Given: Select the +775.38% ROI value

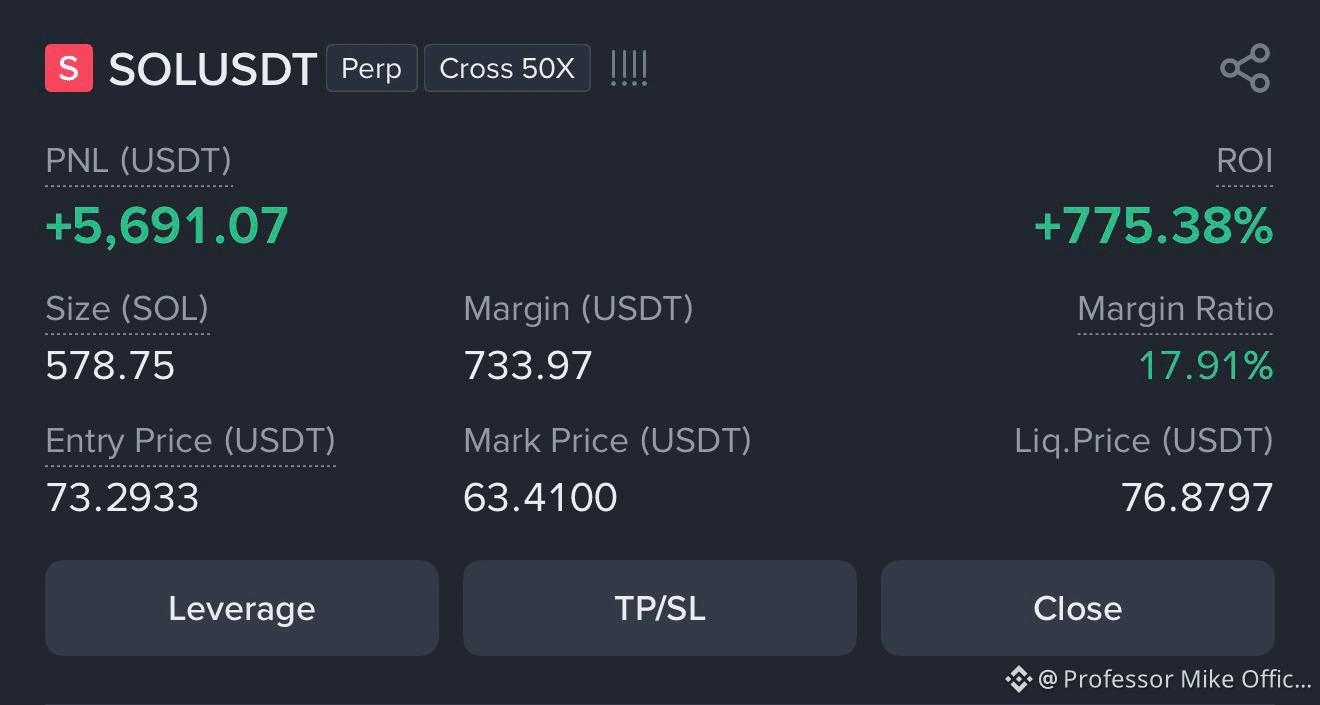Looking at the screenshot, I should 1153,226.
